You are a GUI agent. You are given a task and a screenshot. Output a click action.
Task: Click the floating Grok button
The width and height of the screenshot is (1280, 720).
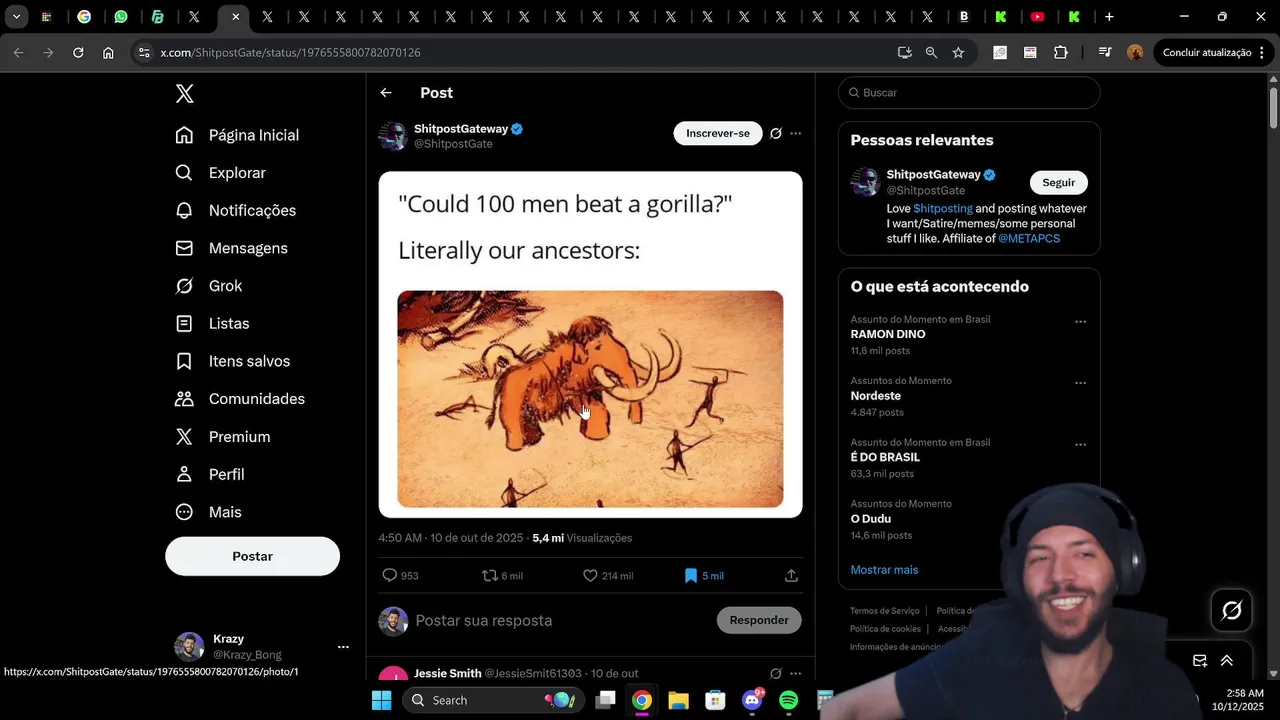(x=1232, y=610)
